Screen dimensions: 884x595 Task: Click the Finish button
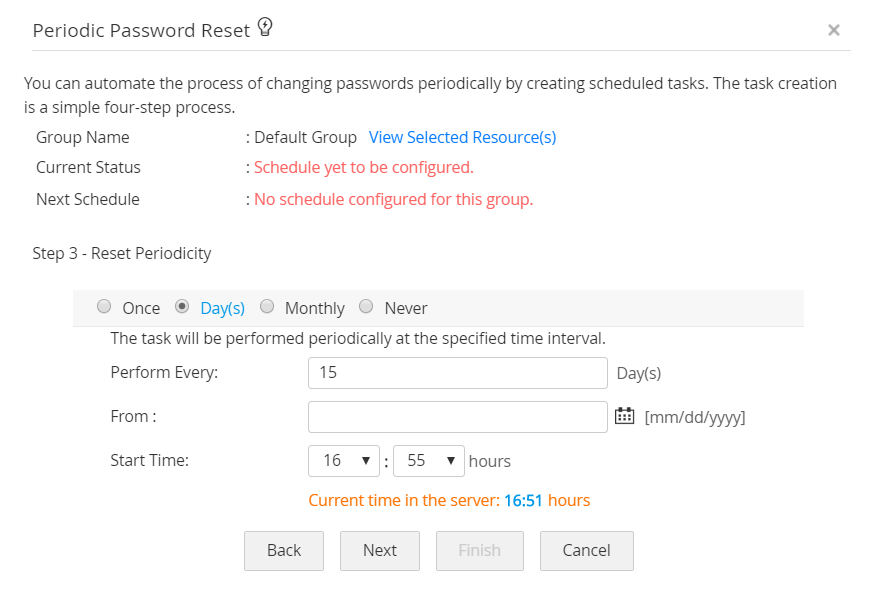[x=479, y=550]
